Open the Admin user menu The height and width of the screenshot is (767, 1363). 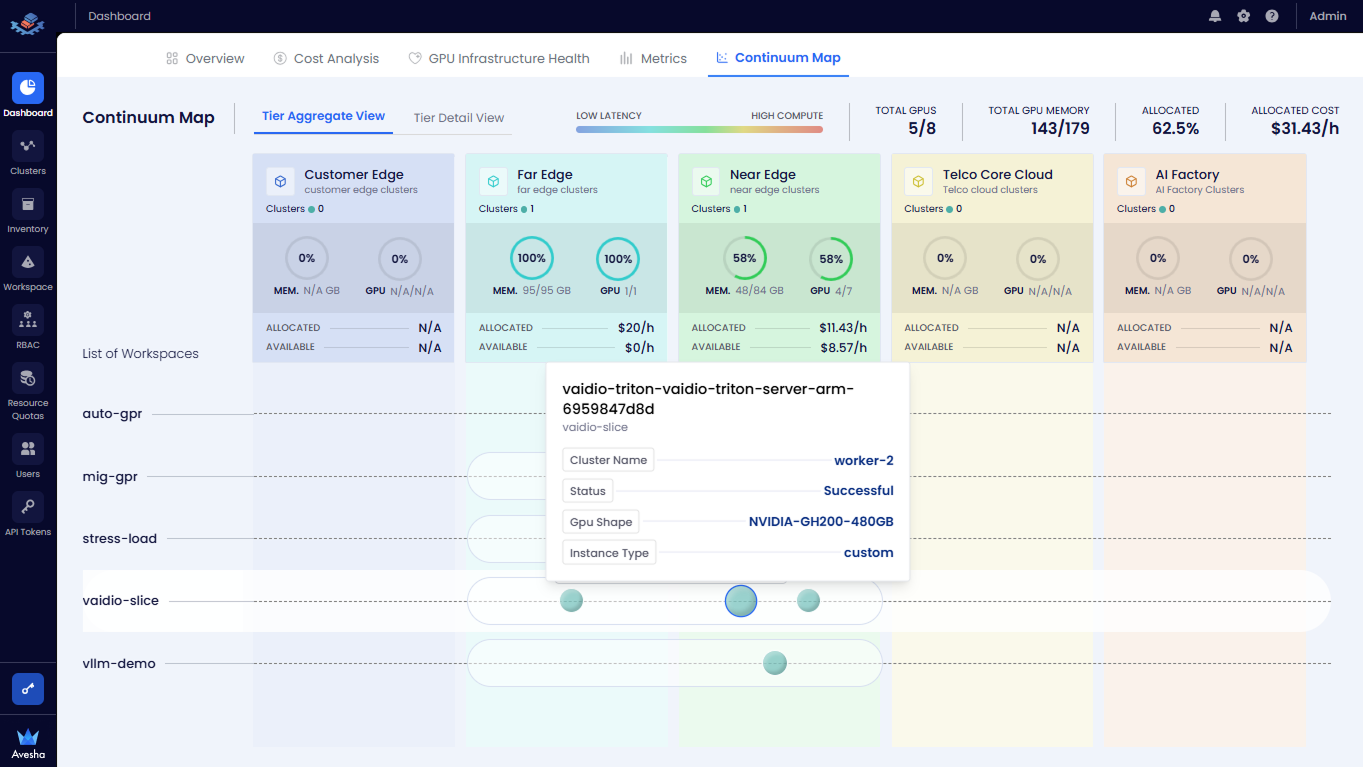(x=1328, y=16)
